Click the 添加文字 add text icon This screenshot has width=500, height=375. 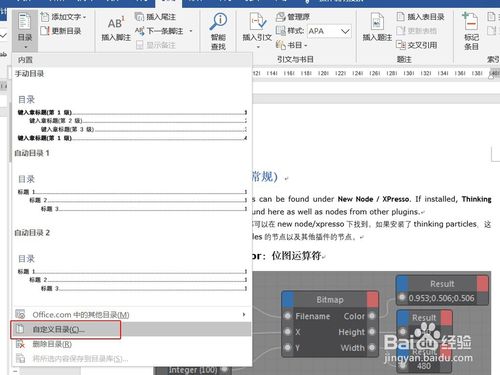pyautogui.click(x=45, y=17)
